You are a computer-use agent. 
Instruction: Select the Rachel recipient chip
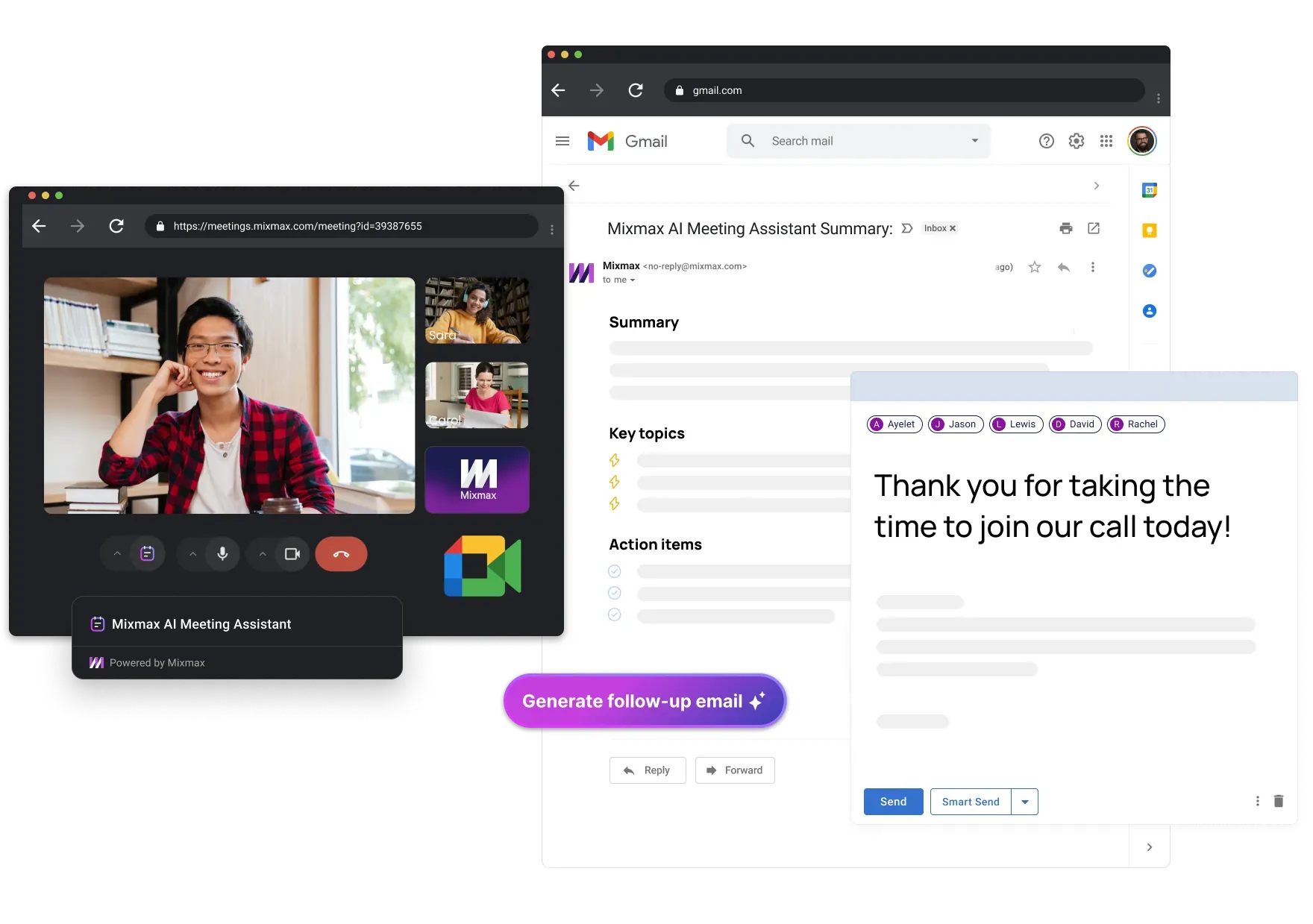[x=1136, y=424]
